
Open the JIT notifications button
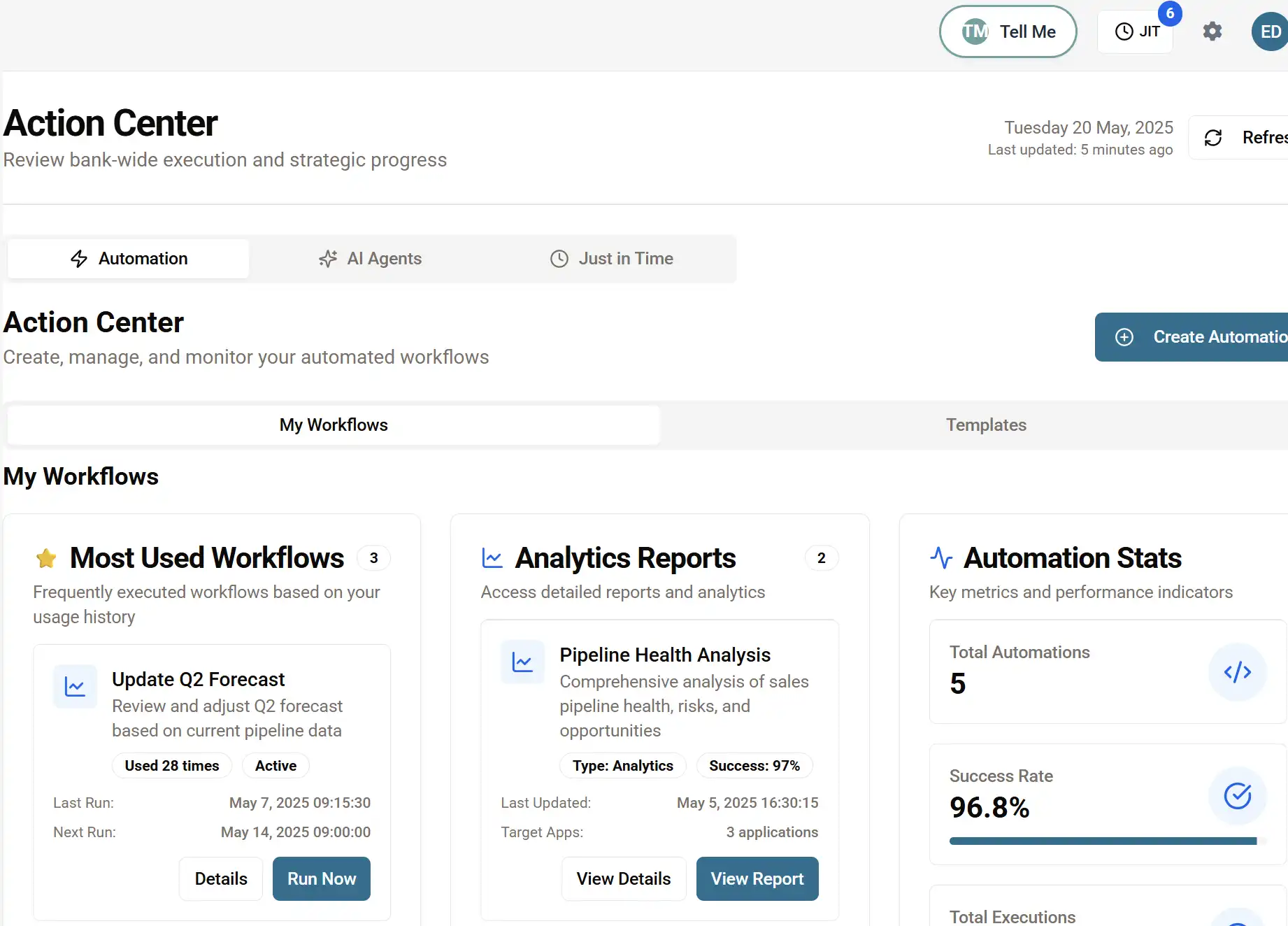1136,31
